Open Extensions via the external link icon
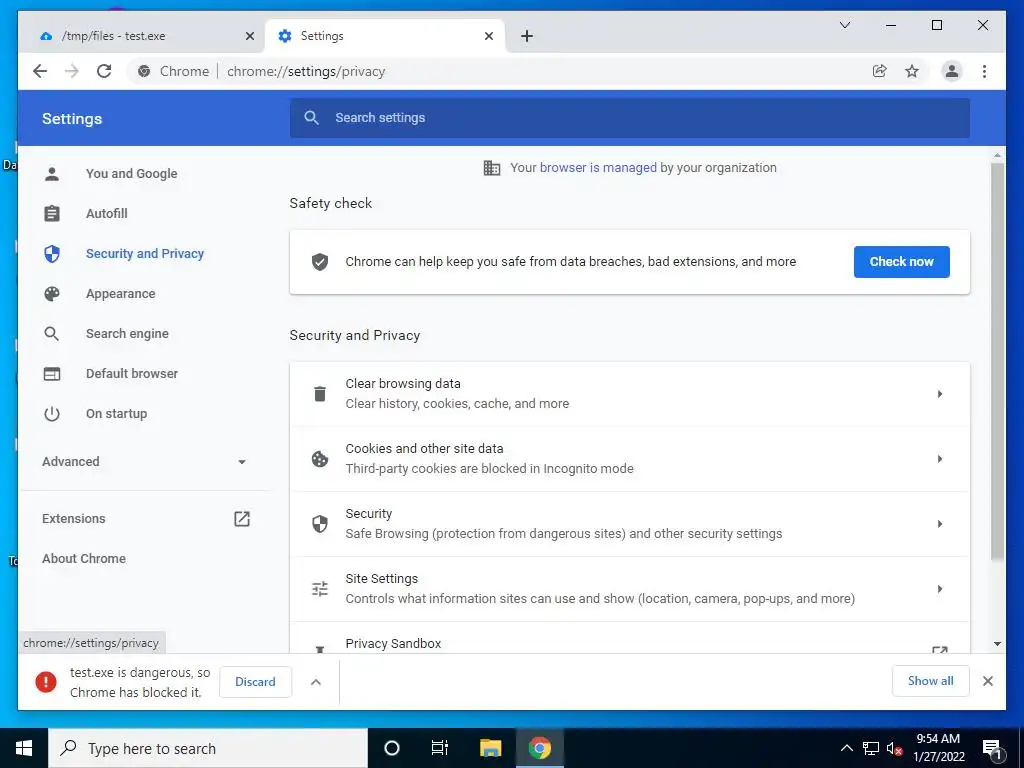The height and width of the screenshot is (768, 1024). [242, 519]
